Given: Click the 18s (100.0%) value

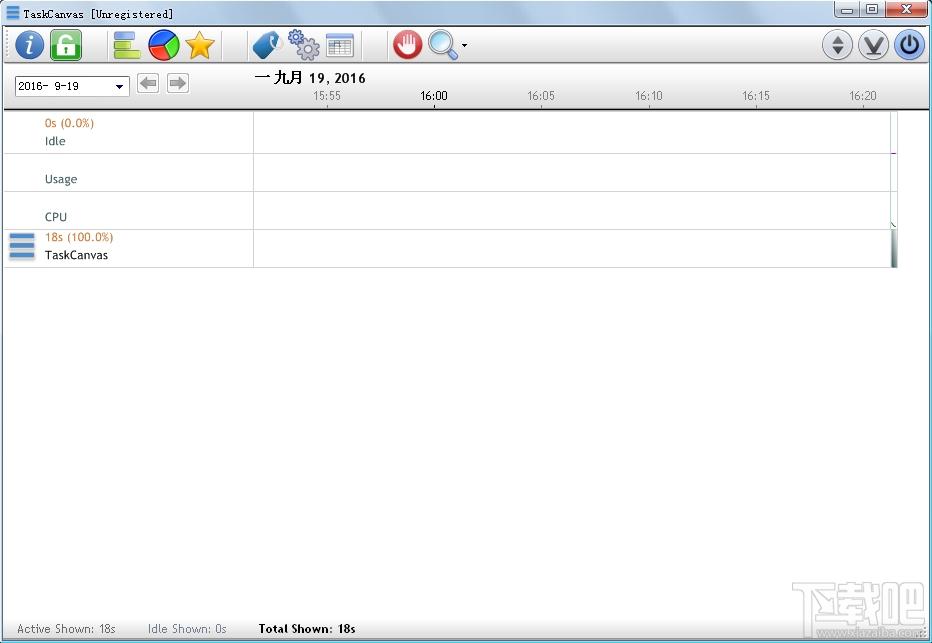Looking at the screenshot, I should pos(78,237).
